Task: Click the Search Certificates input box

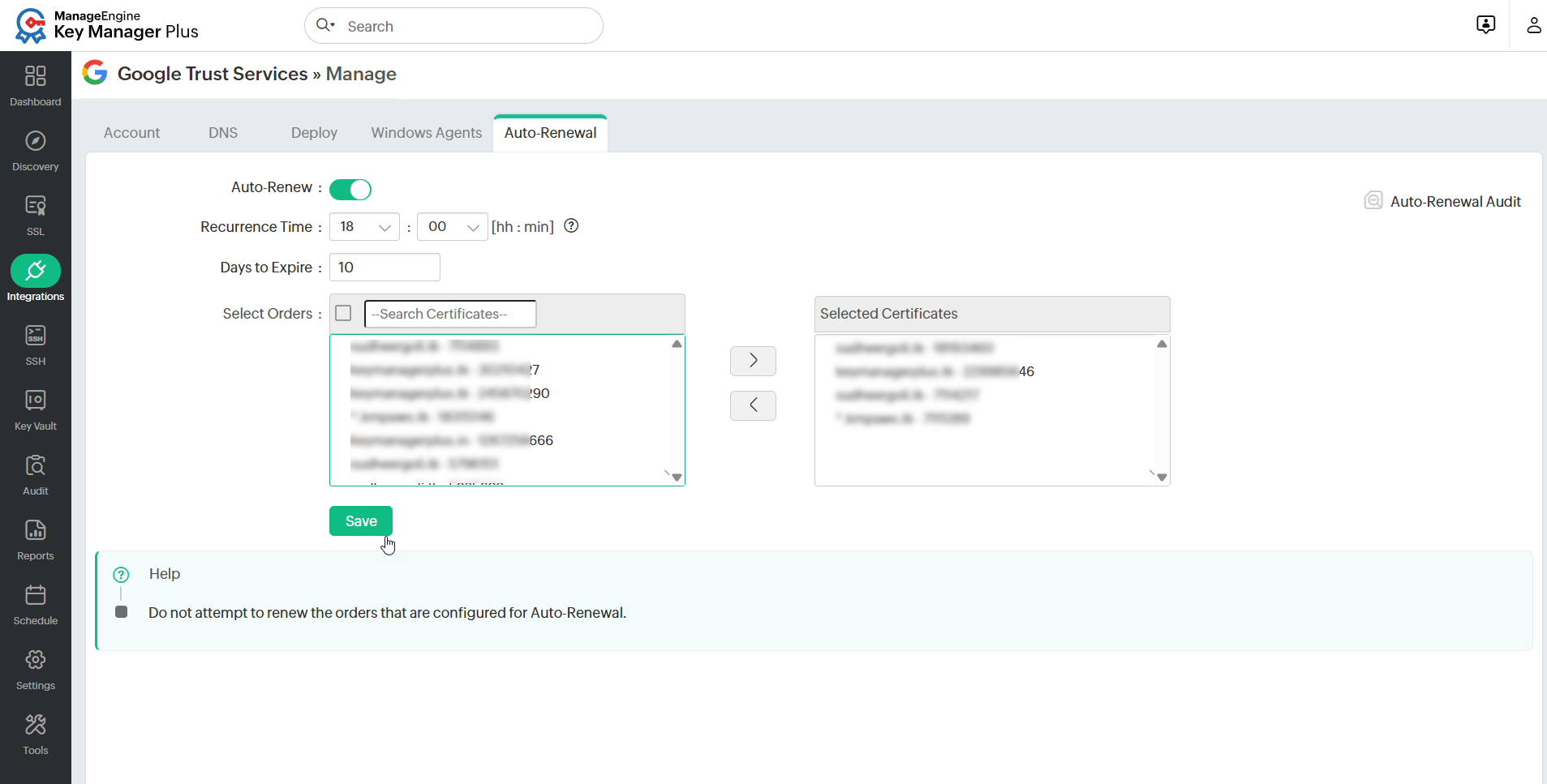Action: (450, 314)
